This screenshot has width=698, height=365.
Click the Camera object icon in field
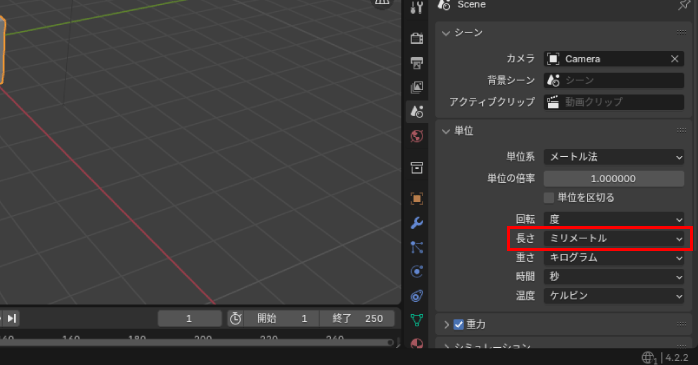pyautogui.click(x=553, y=59)
